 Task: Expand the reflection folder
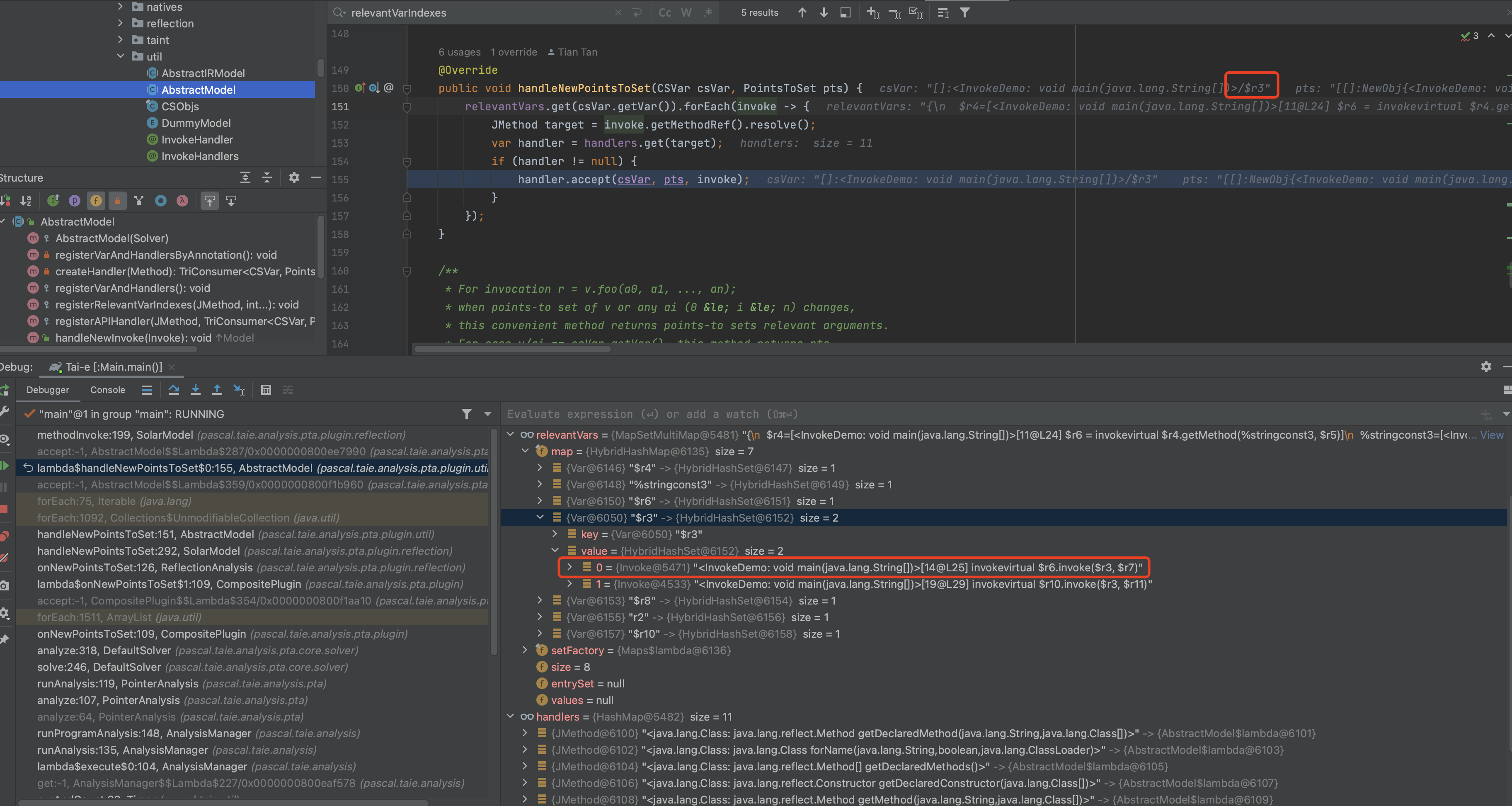pyautogui.click(x=120, y=23)
